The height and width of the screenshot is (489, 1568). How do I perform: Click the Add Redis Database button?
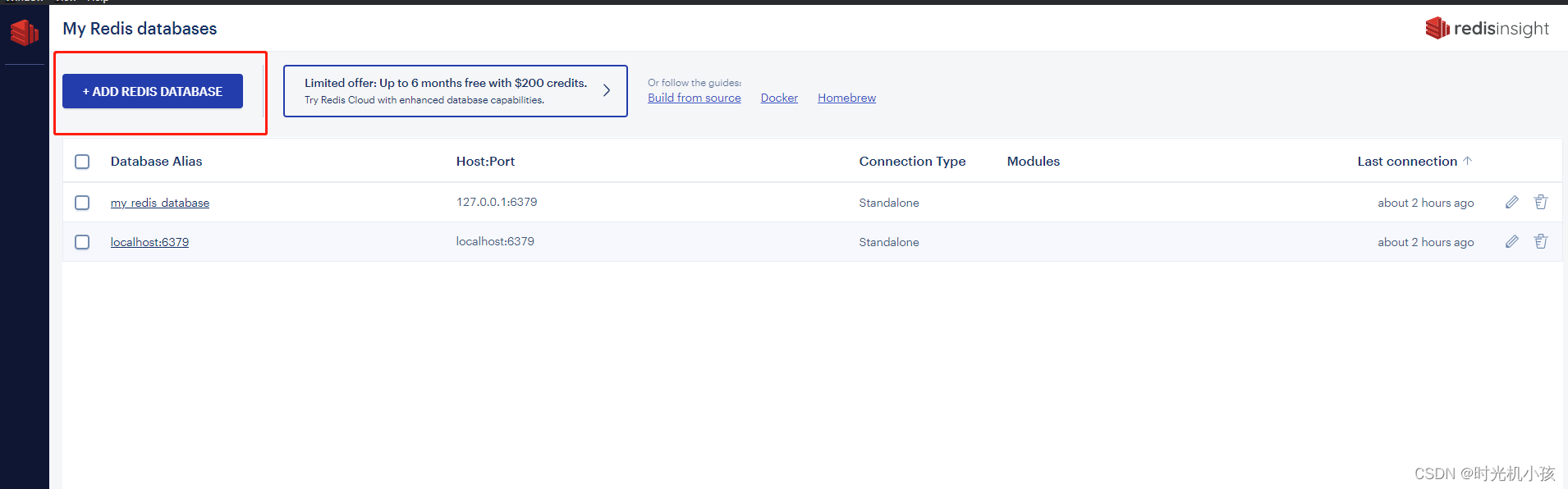153,91
